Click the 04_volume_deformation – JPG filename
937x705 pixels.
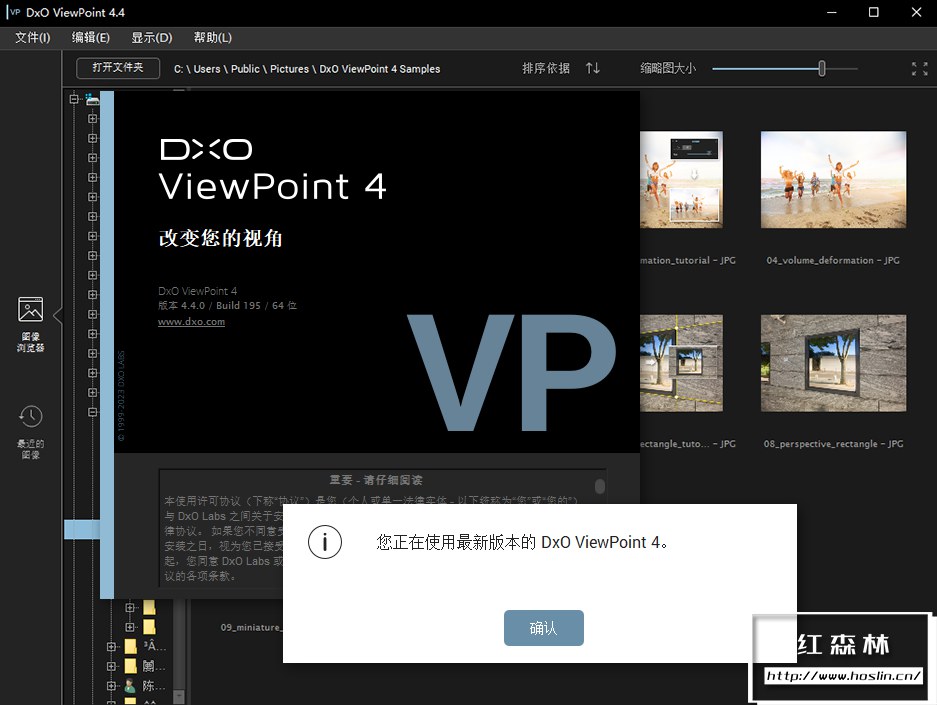tap(833, 260)
